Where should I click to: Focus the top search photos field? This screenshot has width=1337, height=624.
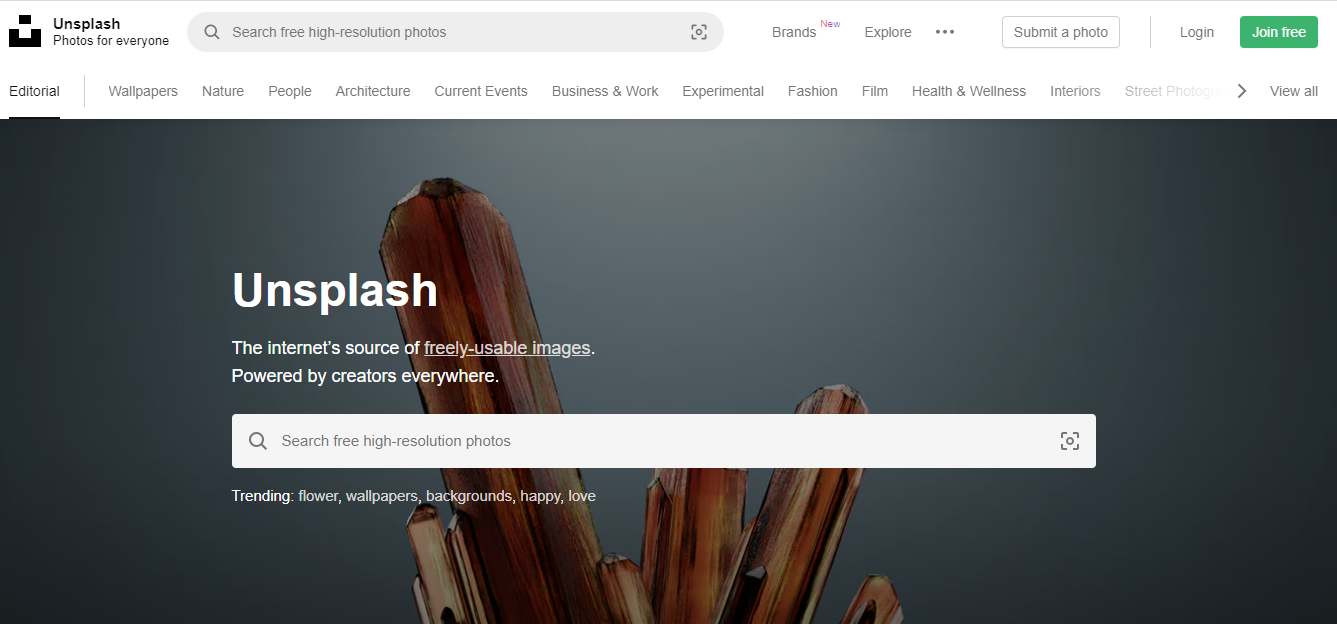tap(455, 32)
